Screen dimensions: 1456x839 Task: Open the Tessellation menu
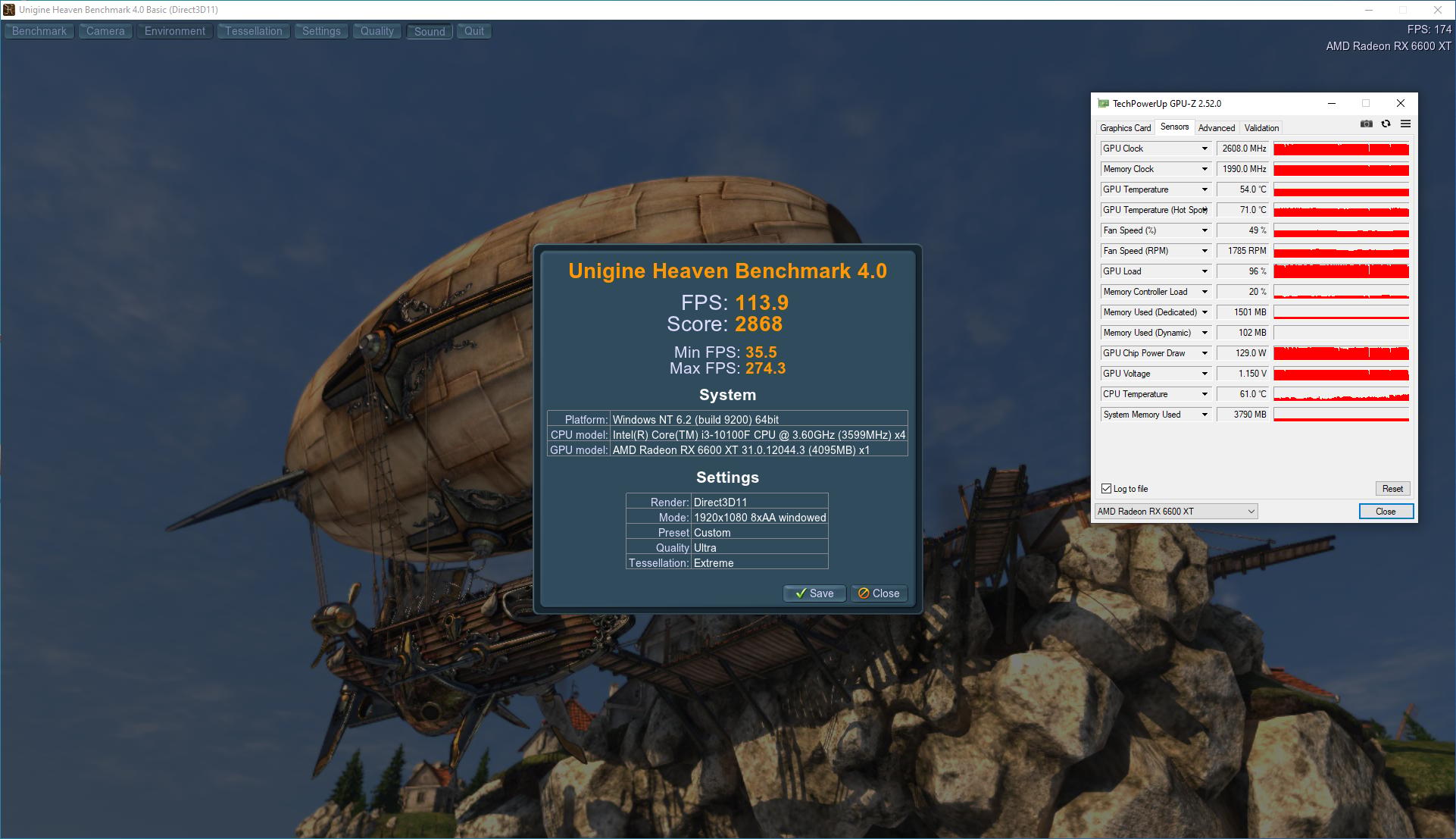[254, 31]
